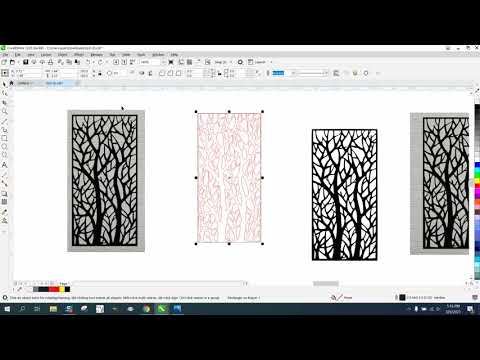Image resolution: width=480 pixels, height=360 pixels.
Task: Select the Shape tool in the toolbox
Action: [x=4, y=93]
